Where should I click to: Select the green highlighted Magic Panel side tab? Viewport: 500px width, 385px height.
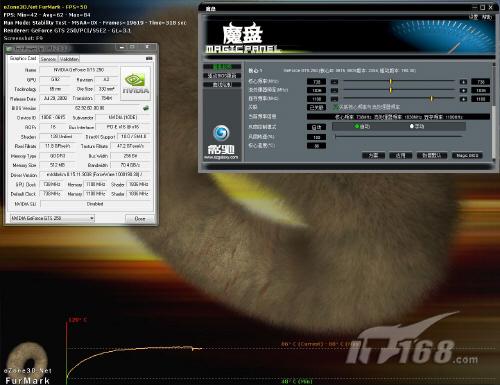click(x=222, y=67)
